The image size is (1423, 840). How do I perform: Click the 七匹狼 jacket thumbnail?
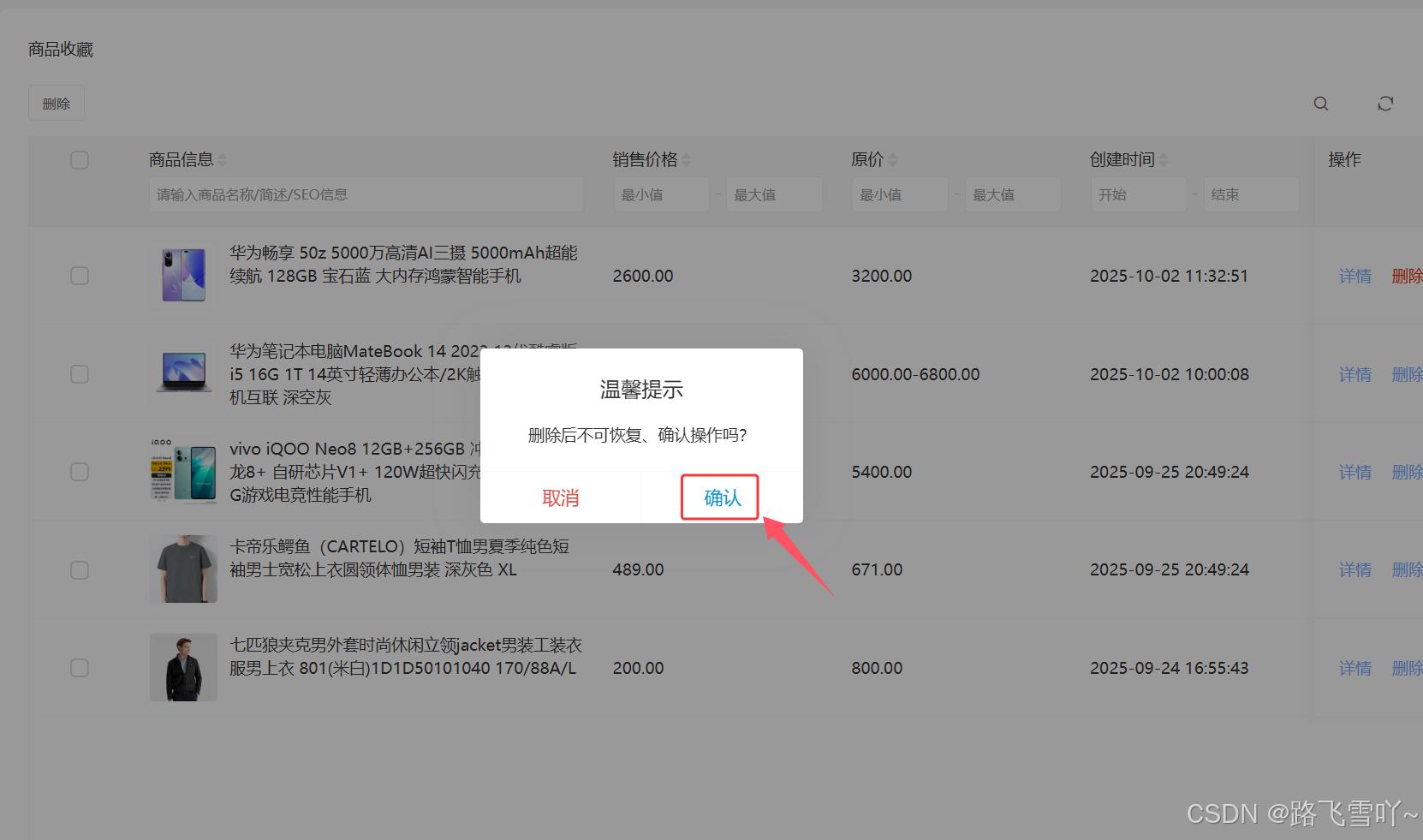(183, 668)
